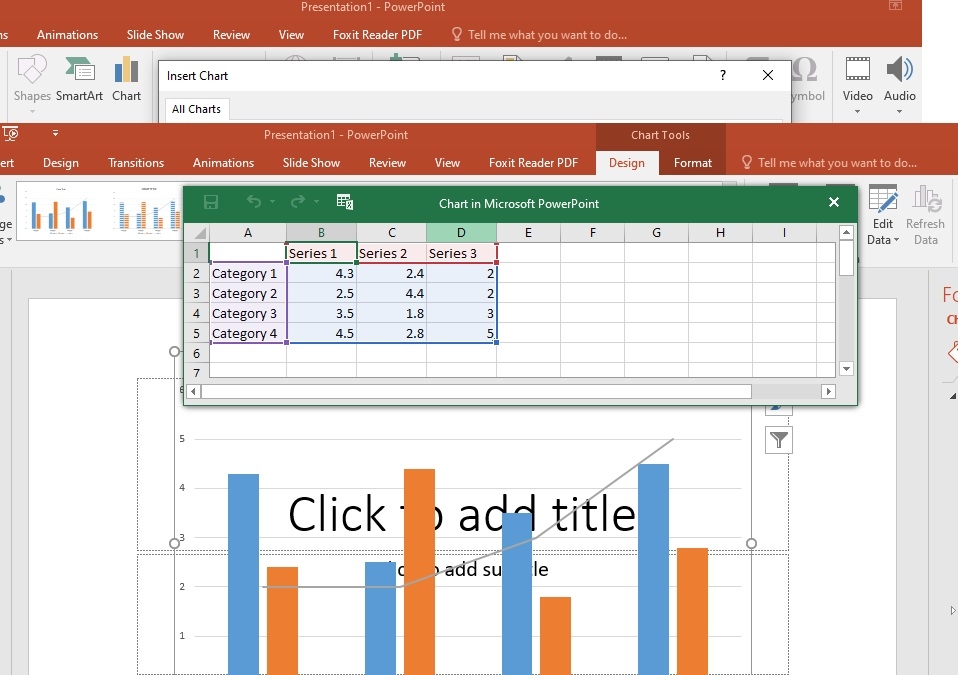Open the Audio dropdown arrow
This screenshot has height=675, width=958.
(899, 111)
